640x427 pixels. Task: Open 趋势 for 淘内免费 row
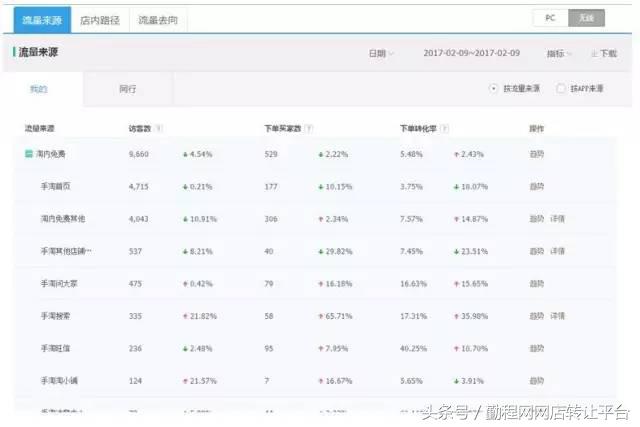tap(537, 154)
